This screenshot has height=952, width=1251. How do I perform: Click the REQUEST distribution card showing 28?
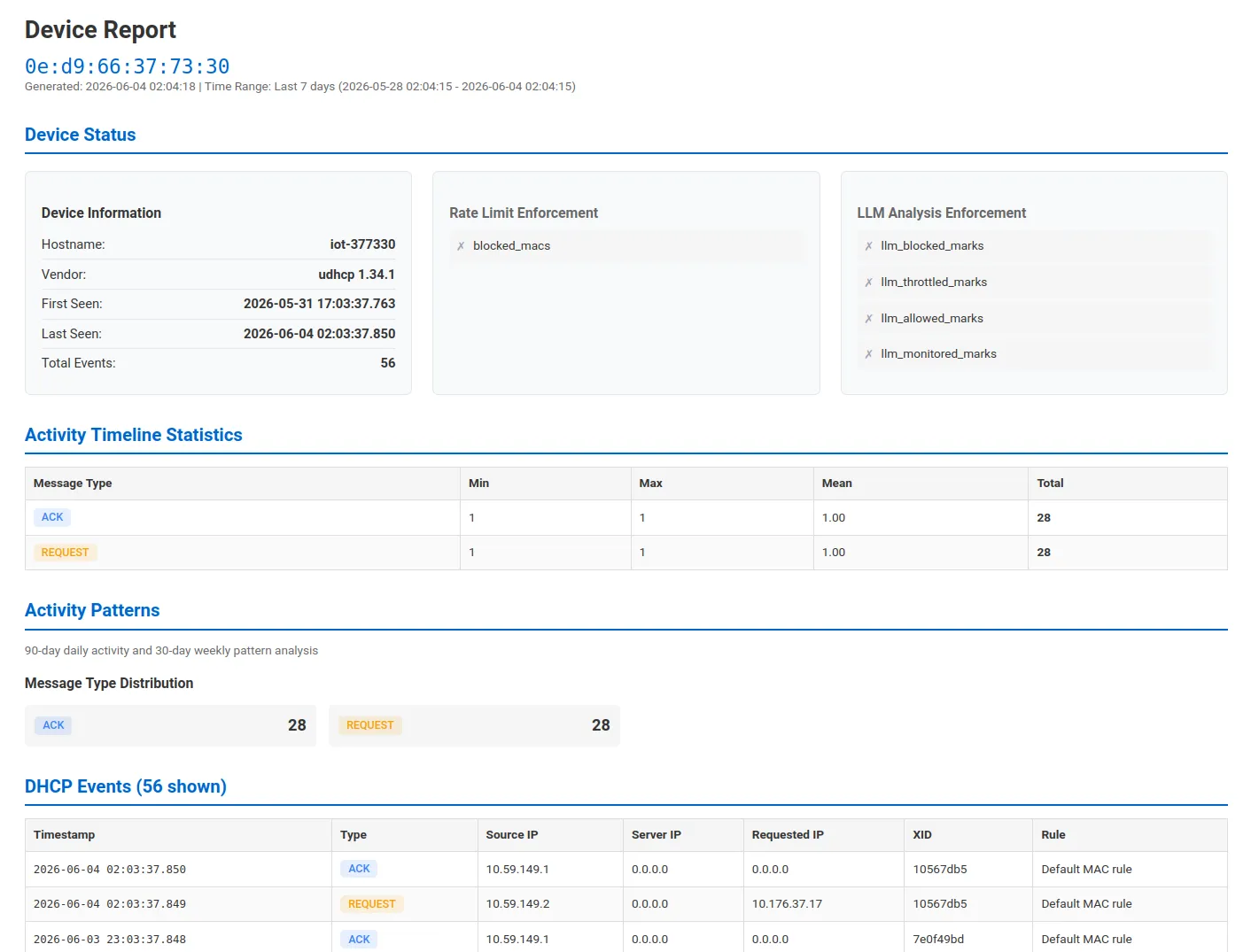click(x=474, y=725)
